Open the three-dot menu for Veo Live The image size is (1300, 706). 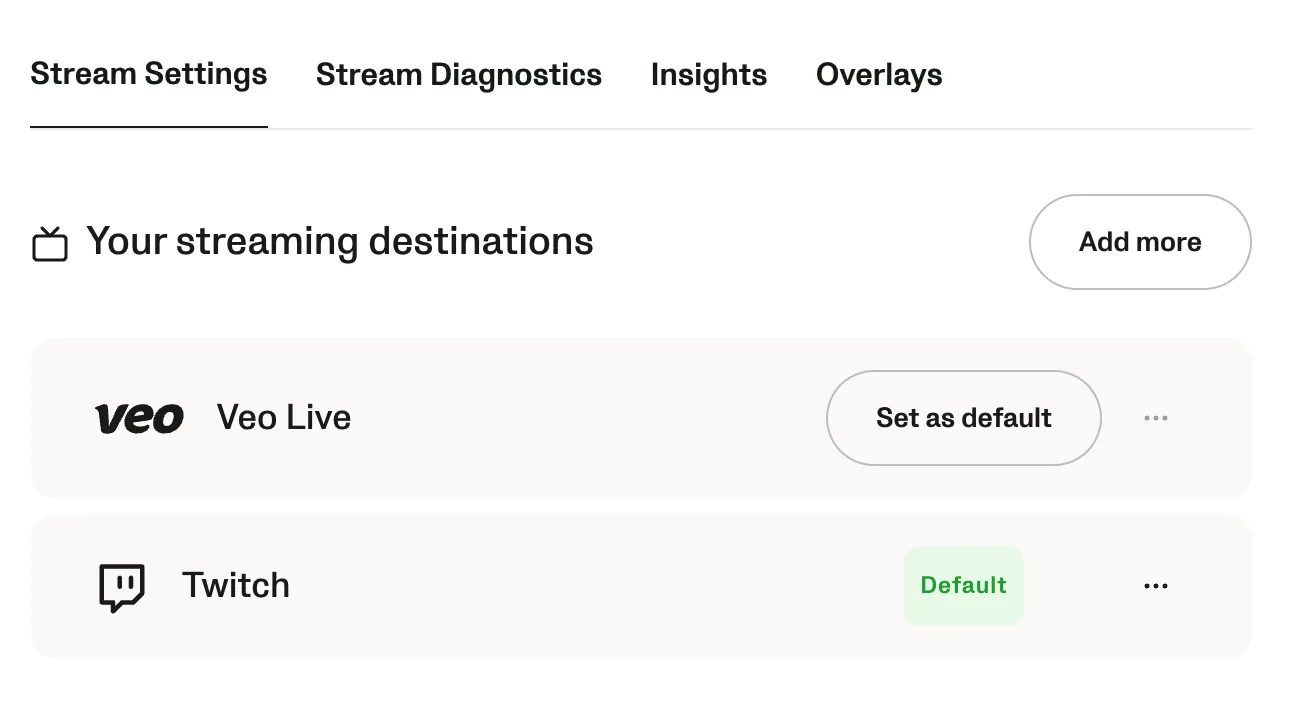point(1155,418)
